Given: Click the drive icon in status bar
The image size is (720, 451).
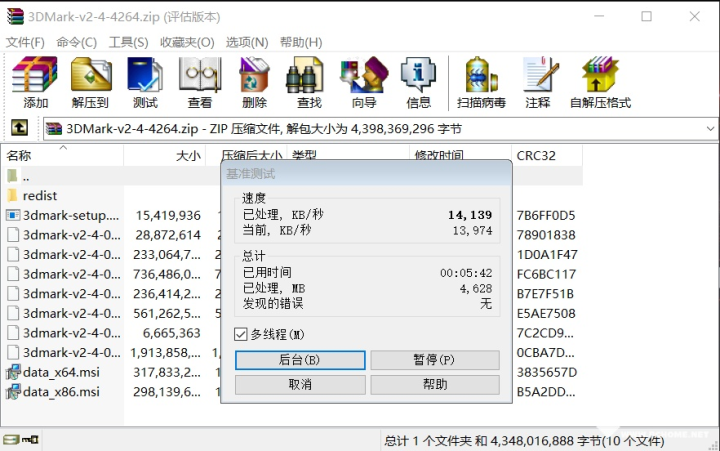Looking at the screenshot, I should coord(11,440).
